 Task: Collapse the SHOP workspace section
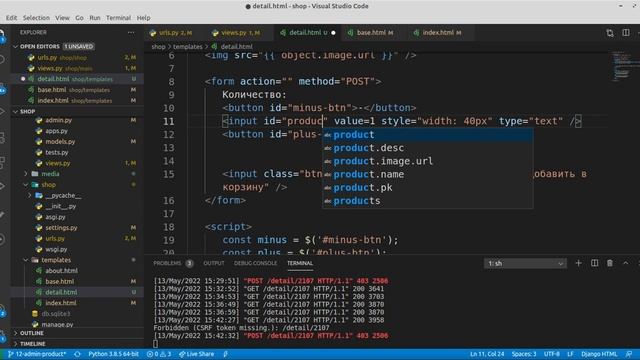(x=16, y=111)
